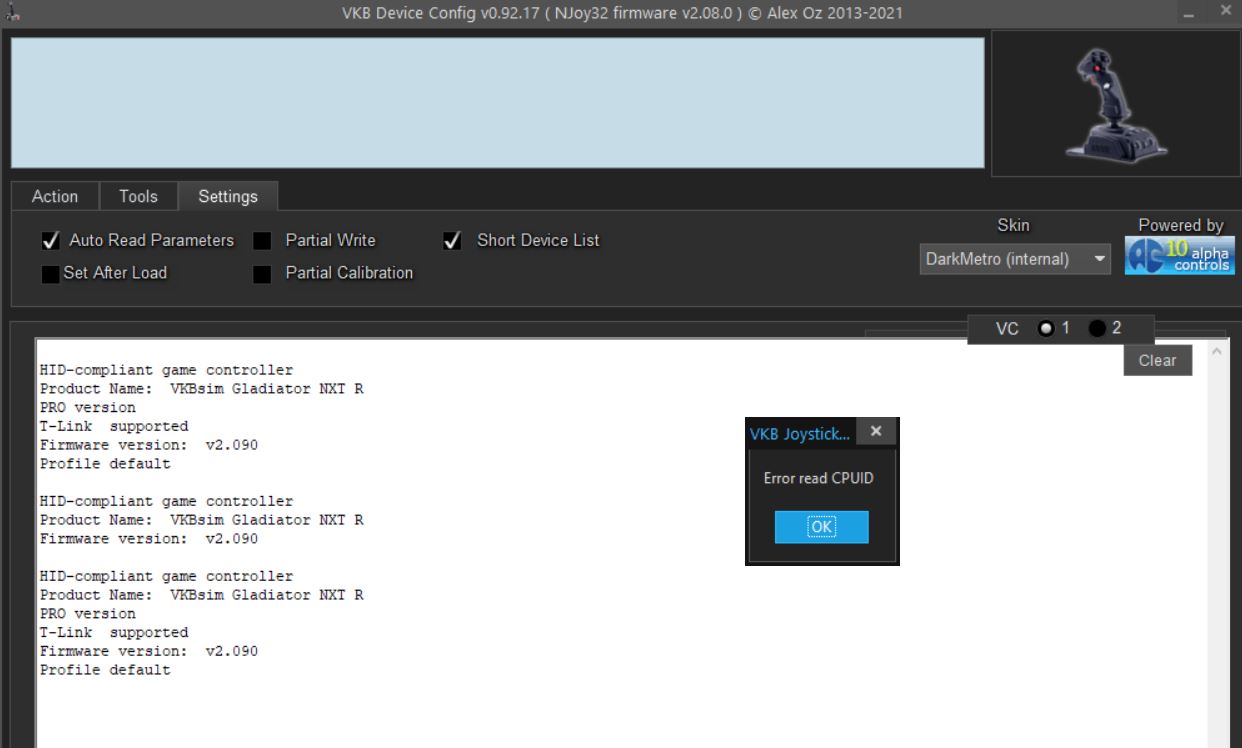Screen dimensions: 1242x748
Task: Click the light blue device list area
Action: 498,103
